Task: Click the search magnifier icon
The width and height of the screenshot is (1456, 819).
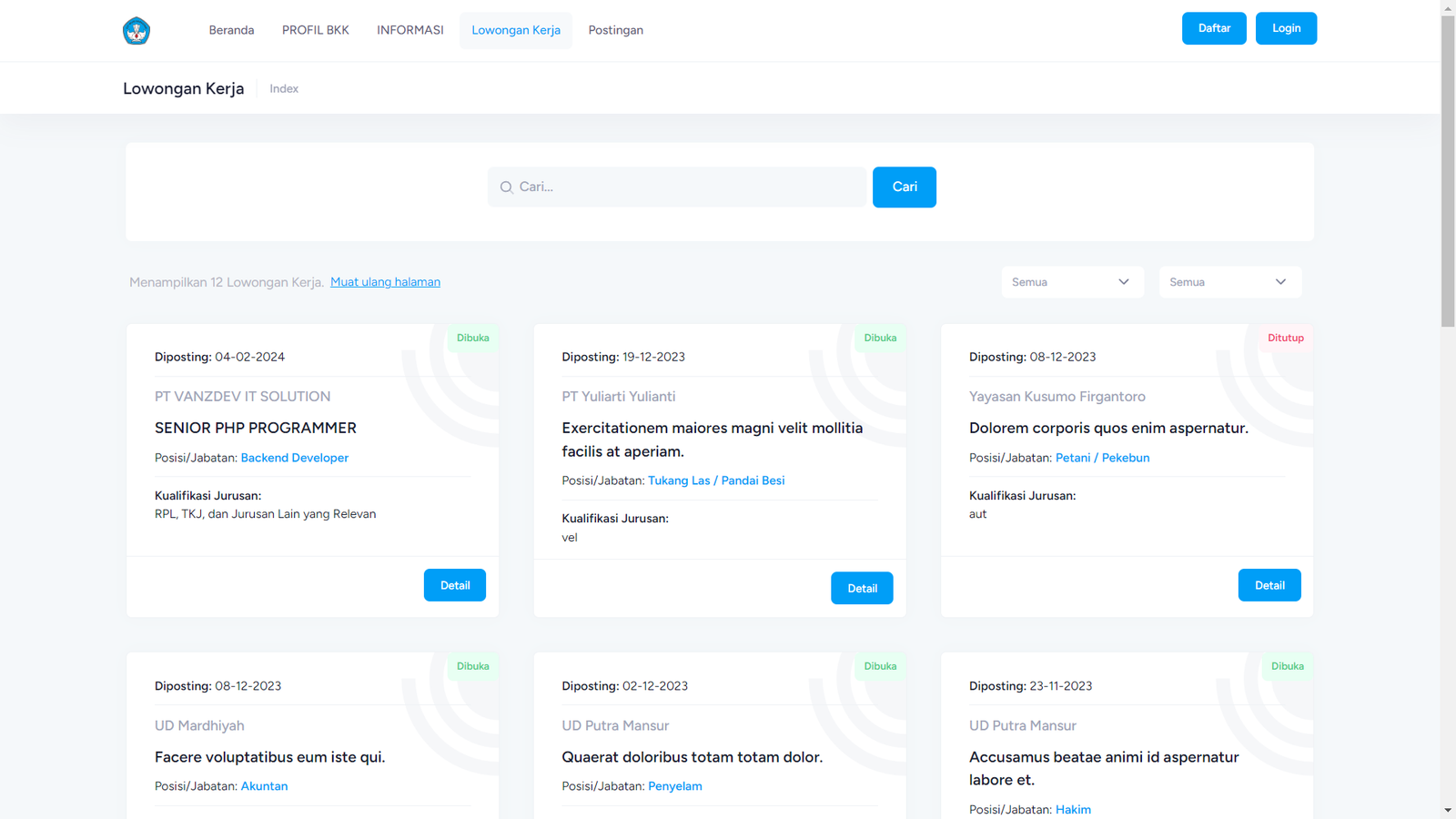Action: [507, 187]
